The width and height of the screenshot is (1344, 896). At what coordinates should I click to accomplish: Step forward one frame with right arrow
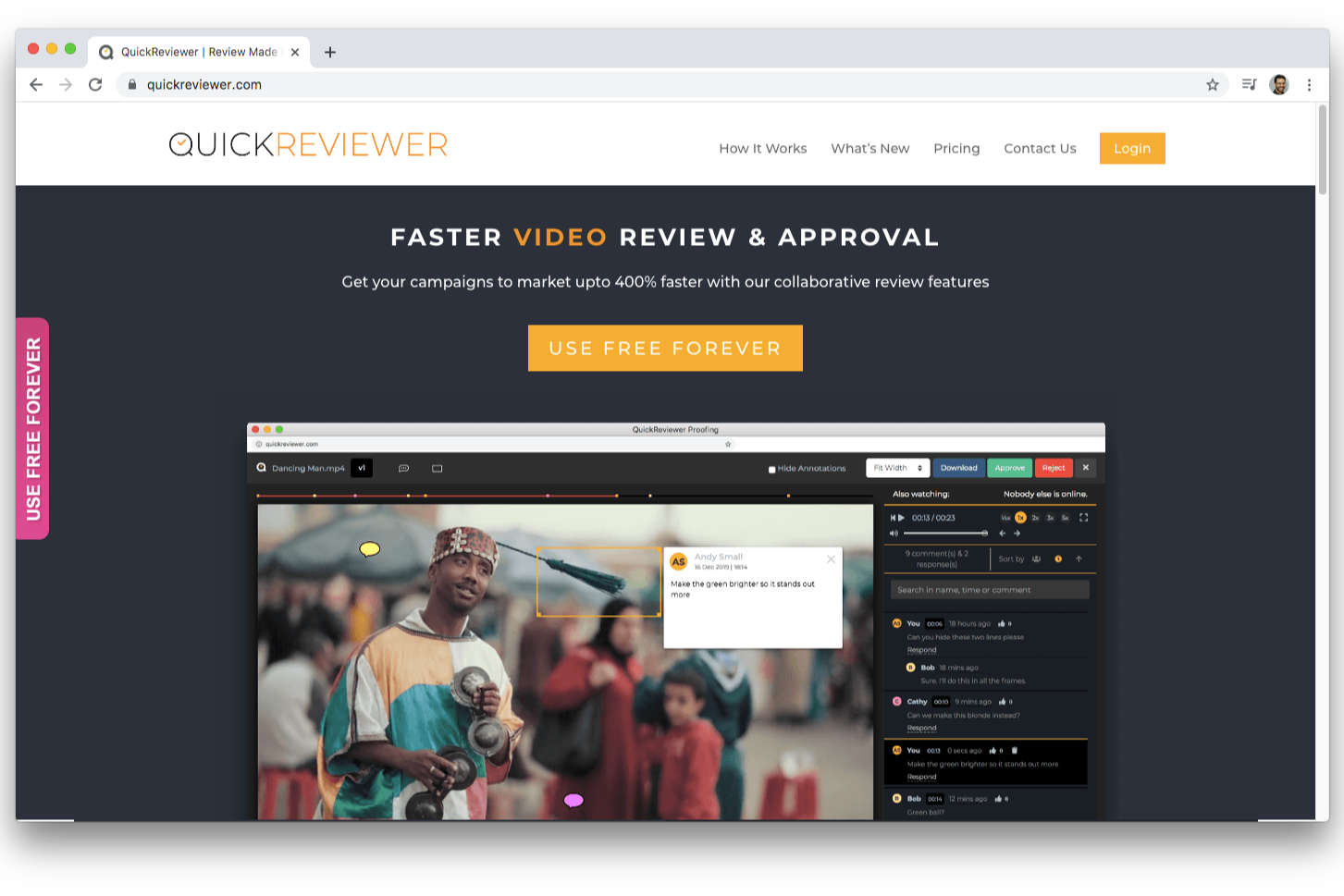click(1017, 534)
